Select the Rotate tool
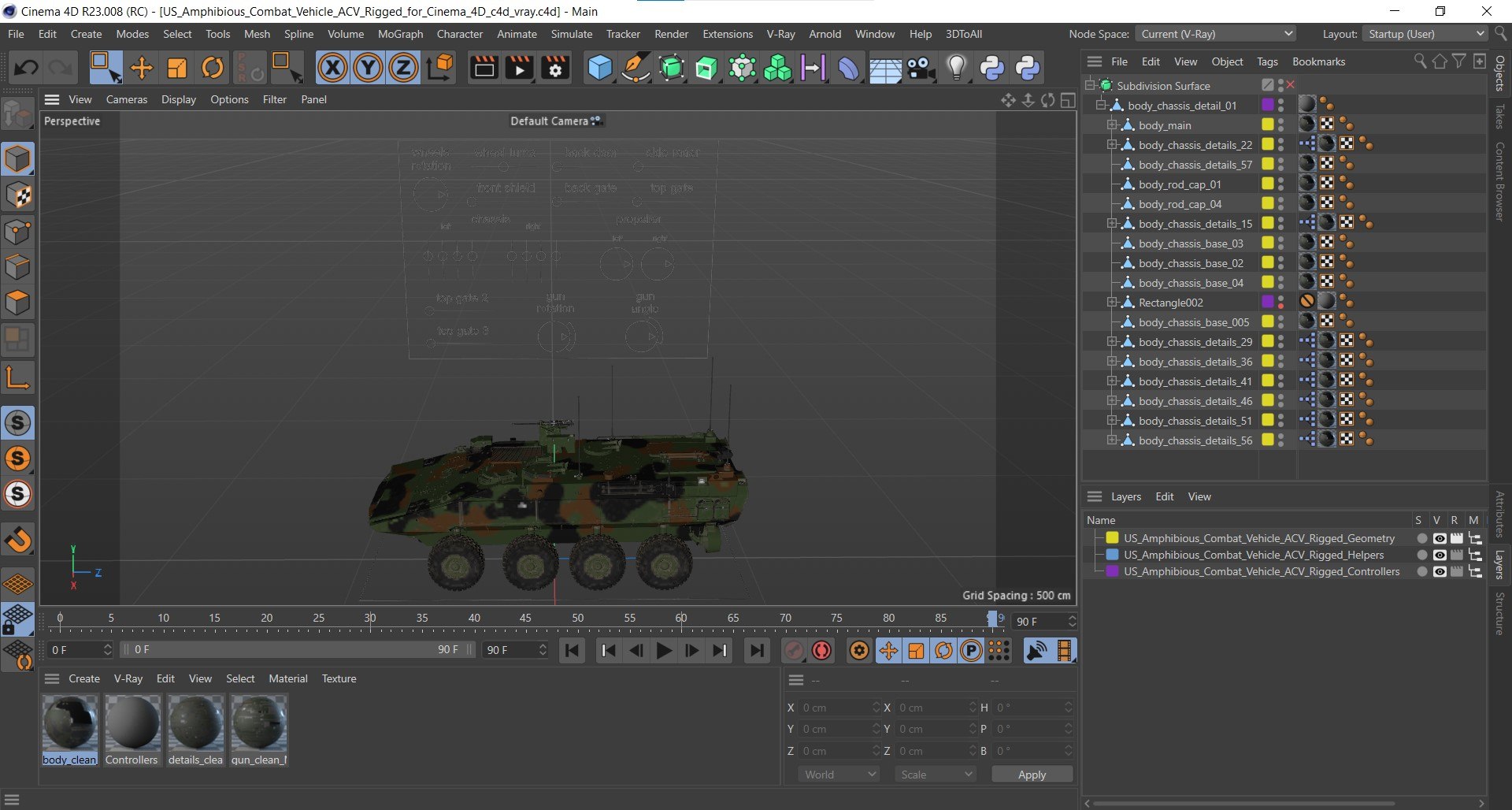 (213, 68)
